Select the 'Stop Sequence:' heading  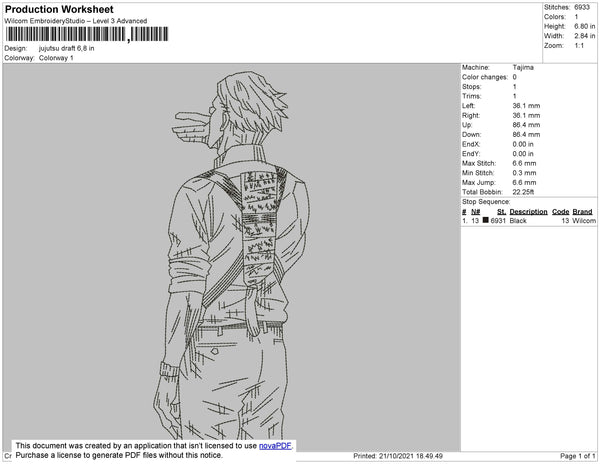click(486, 202)
